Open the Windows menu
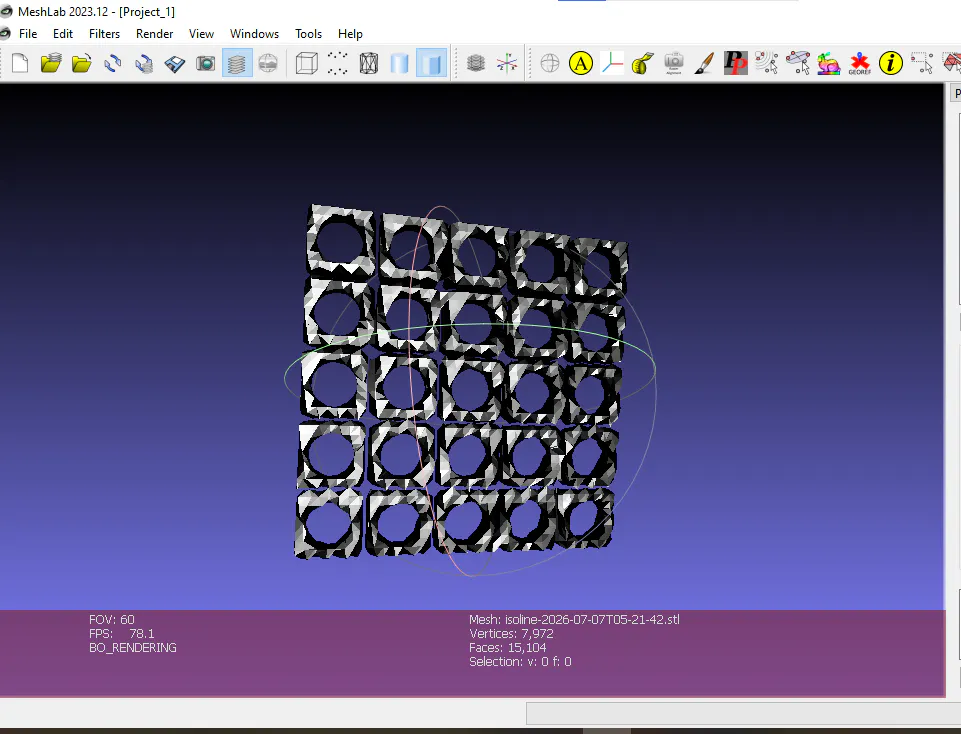Image resolution: width=961 pixels, height=734 pixels. (x=254, y=34)
